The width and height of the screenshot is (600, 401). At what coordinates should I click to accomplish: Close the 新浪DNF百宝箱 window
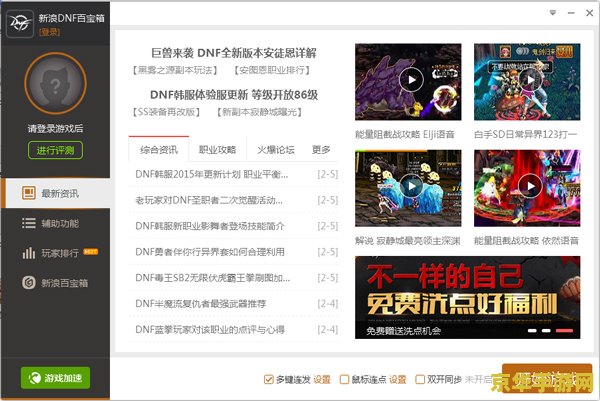pos(590,13)
